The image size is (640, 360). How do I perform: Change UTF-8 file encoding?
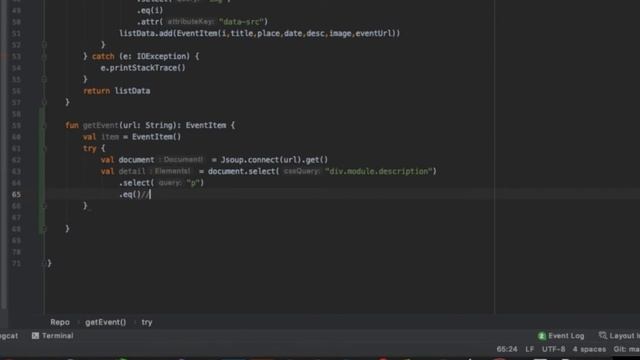(x=553, y=349)
